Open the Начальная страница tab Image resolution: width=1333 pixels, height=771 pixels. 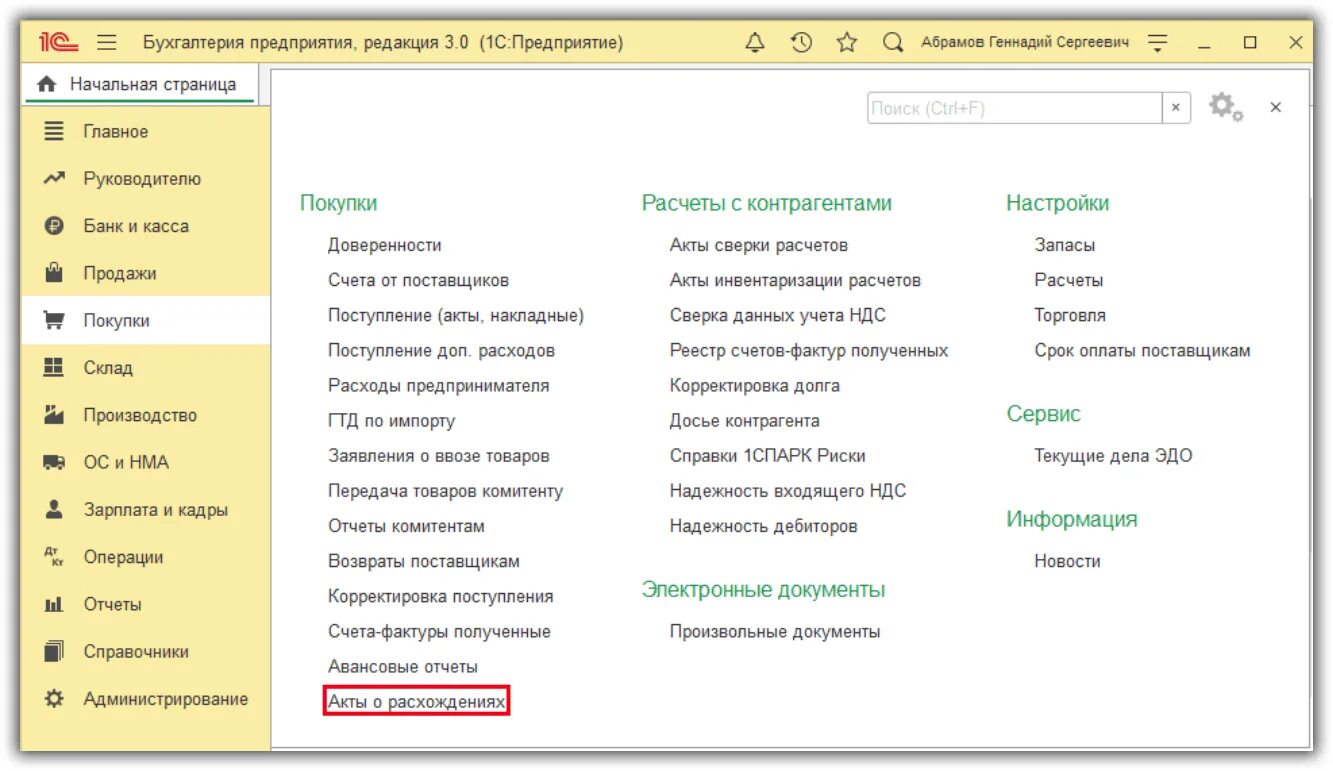140,85
